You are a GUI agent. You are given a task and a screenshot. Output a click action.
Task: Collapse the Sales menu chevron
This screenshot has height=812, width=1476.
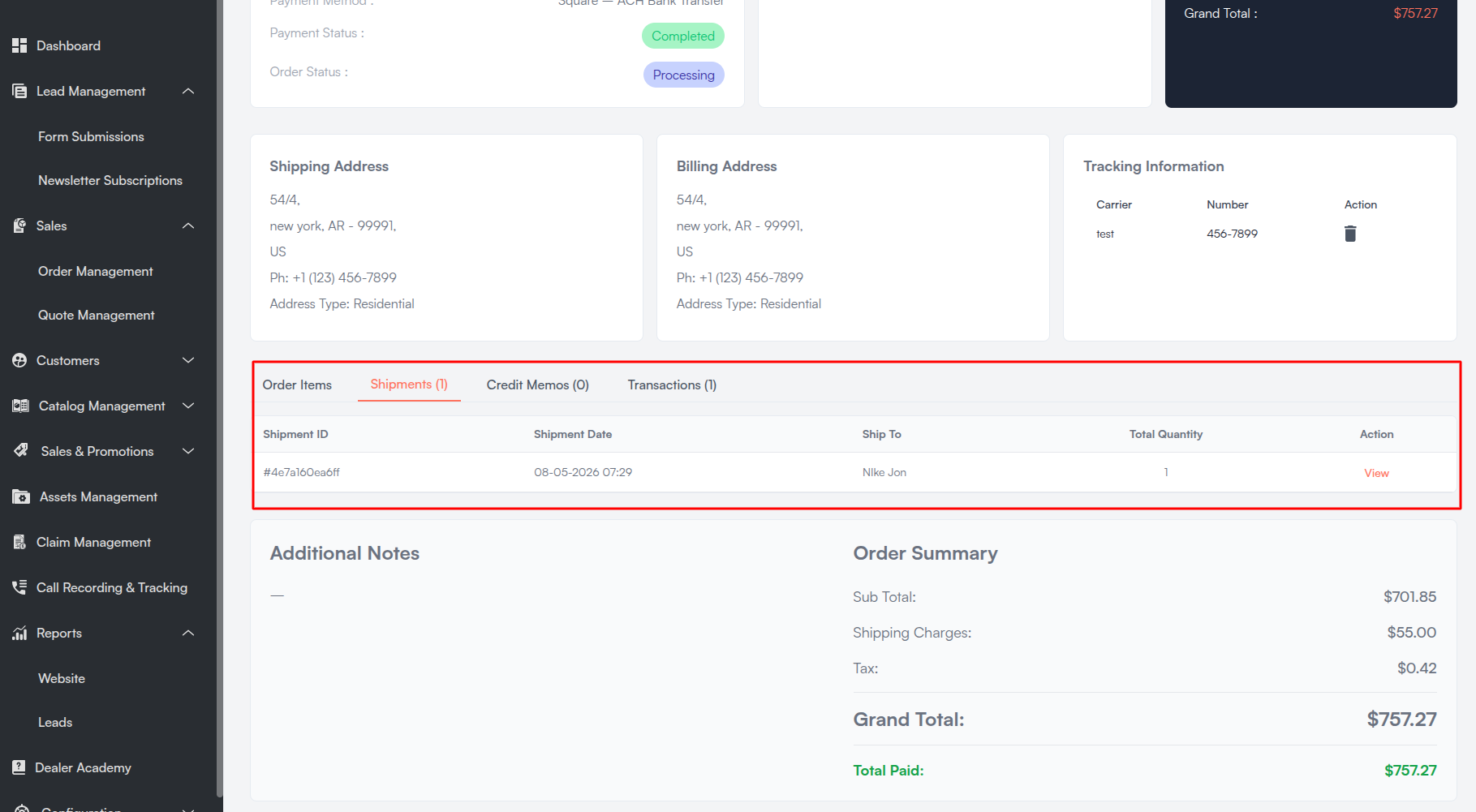click(x=188, y=226)
